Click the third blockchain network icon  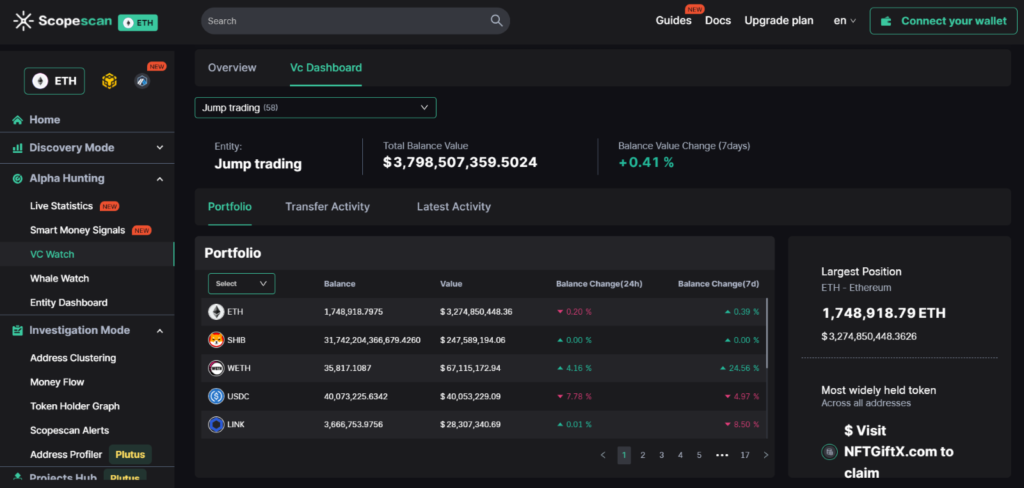point(142,81)
